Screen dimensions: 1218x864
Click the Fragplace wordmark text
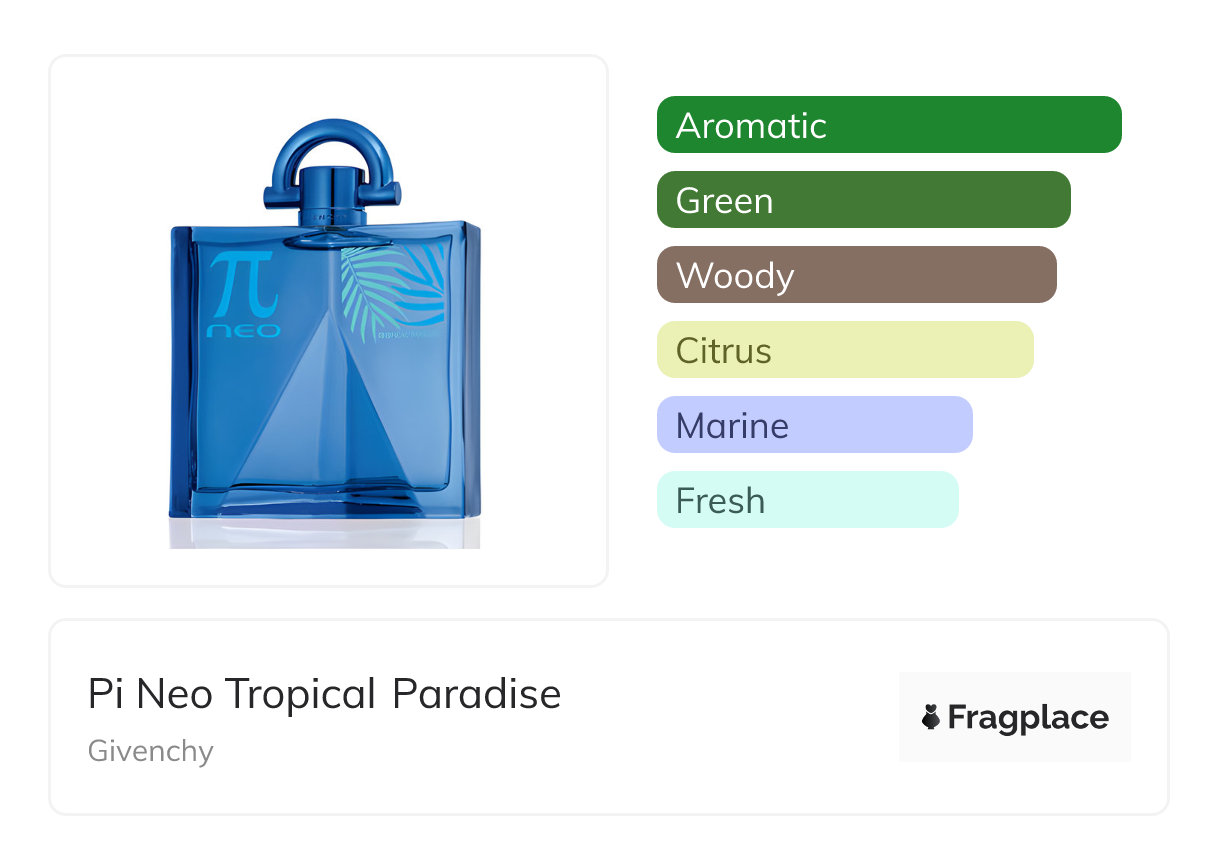click(1028, 717)
